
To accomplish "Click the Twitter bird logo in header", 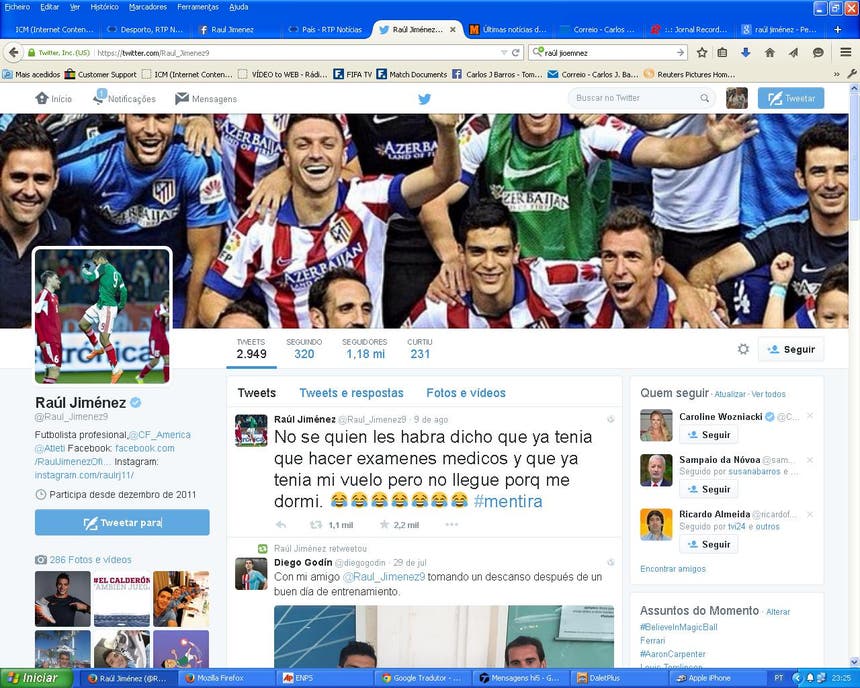I will pyautogui.click(x=424, y=98).
